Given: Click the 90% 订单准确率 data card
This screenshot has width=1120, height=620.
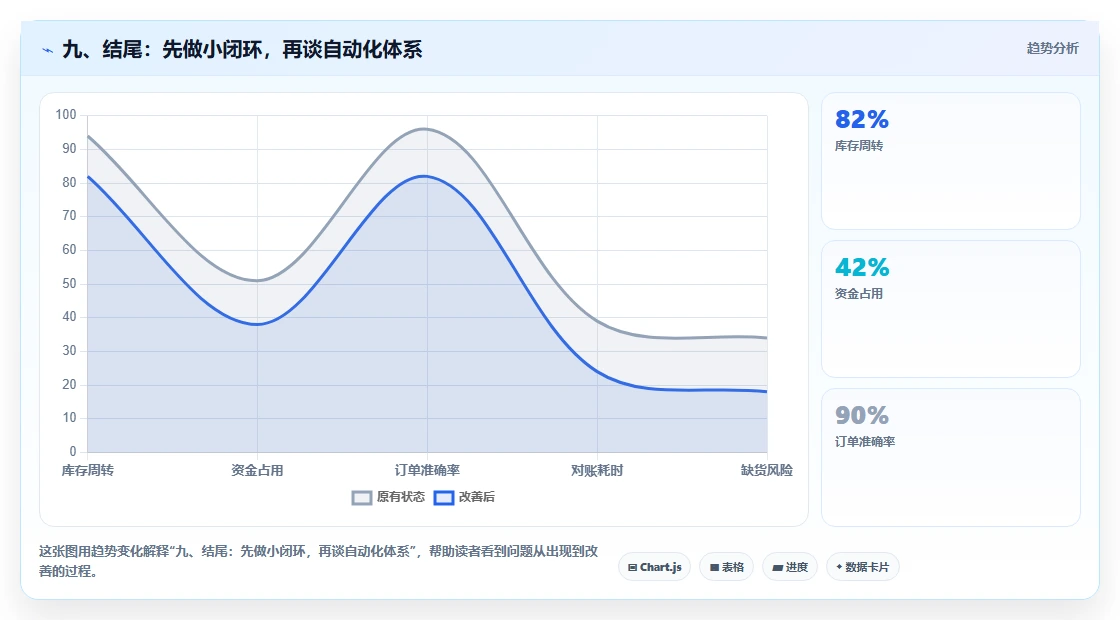Looking at the screenshot, I should [951, 457].
